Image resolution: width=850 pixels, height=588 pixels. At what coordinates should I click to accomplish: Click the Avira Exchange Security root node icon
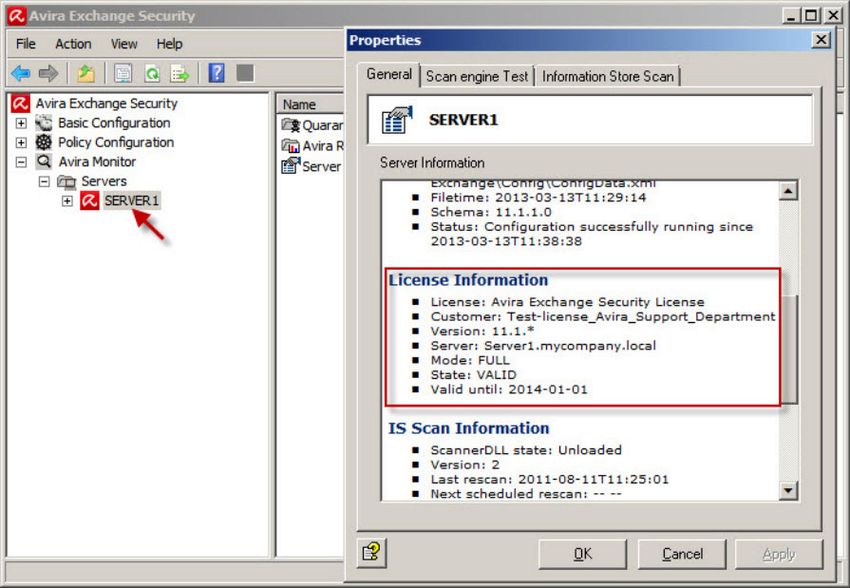(21, 103)
